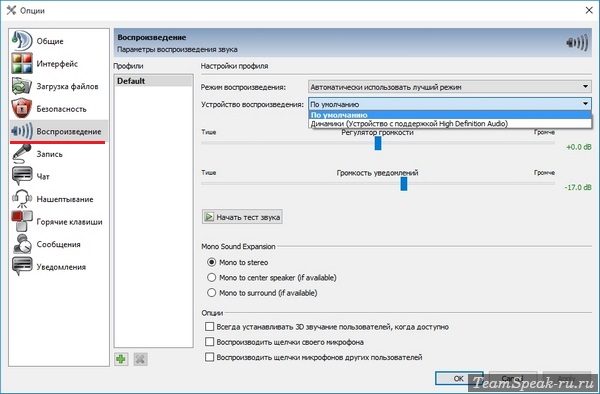Open the Сообщения section
The width and height of the screenshot is (600, 394).
(59, 244)
